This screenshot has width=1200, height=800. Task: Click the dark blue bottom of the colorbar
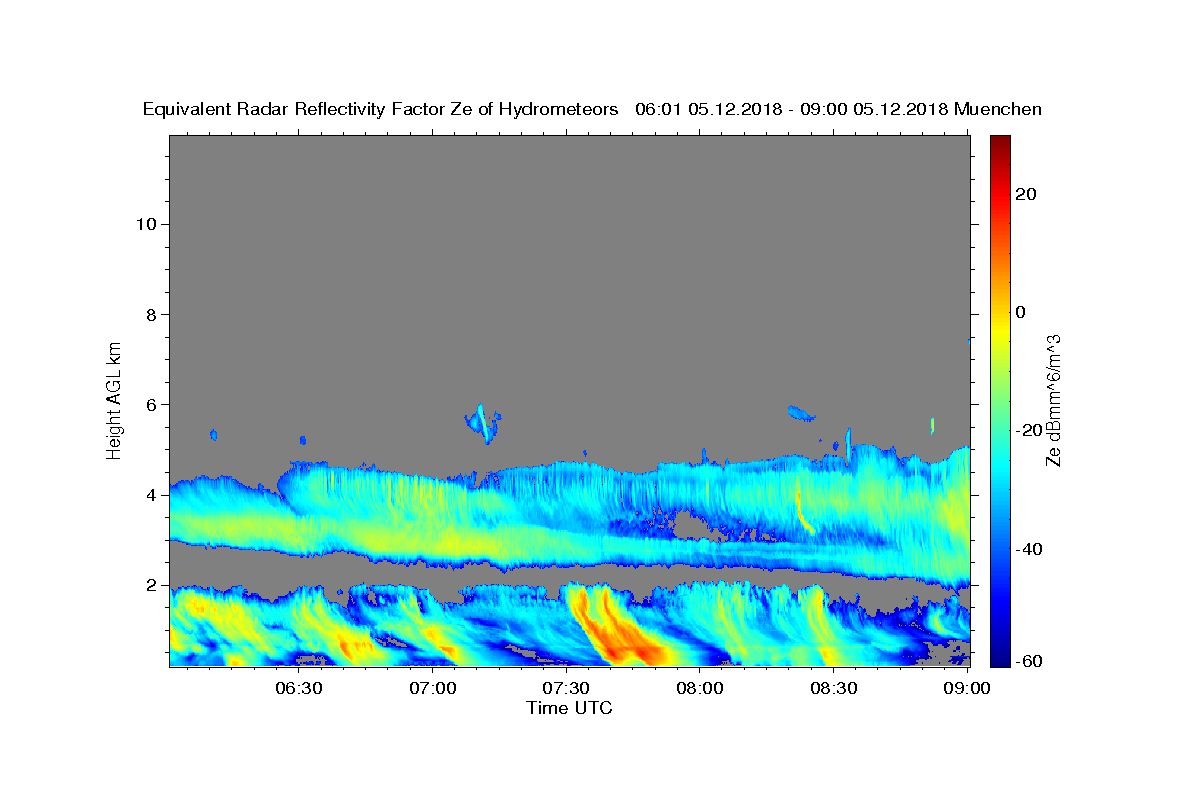(999, 658)
